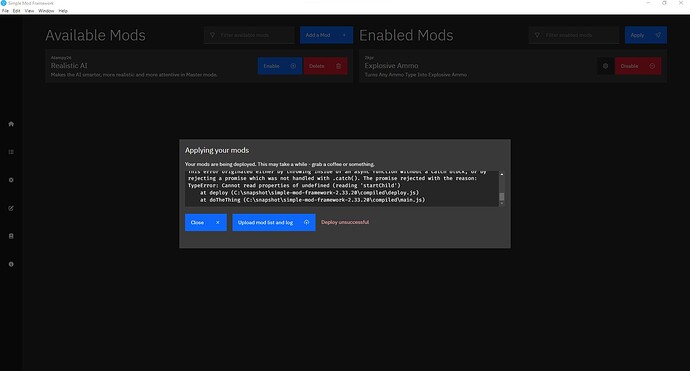The width and height of the screenshot is (690, 371).
Task: Click the X icon on Close button
Action: pos(217,223)
